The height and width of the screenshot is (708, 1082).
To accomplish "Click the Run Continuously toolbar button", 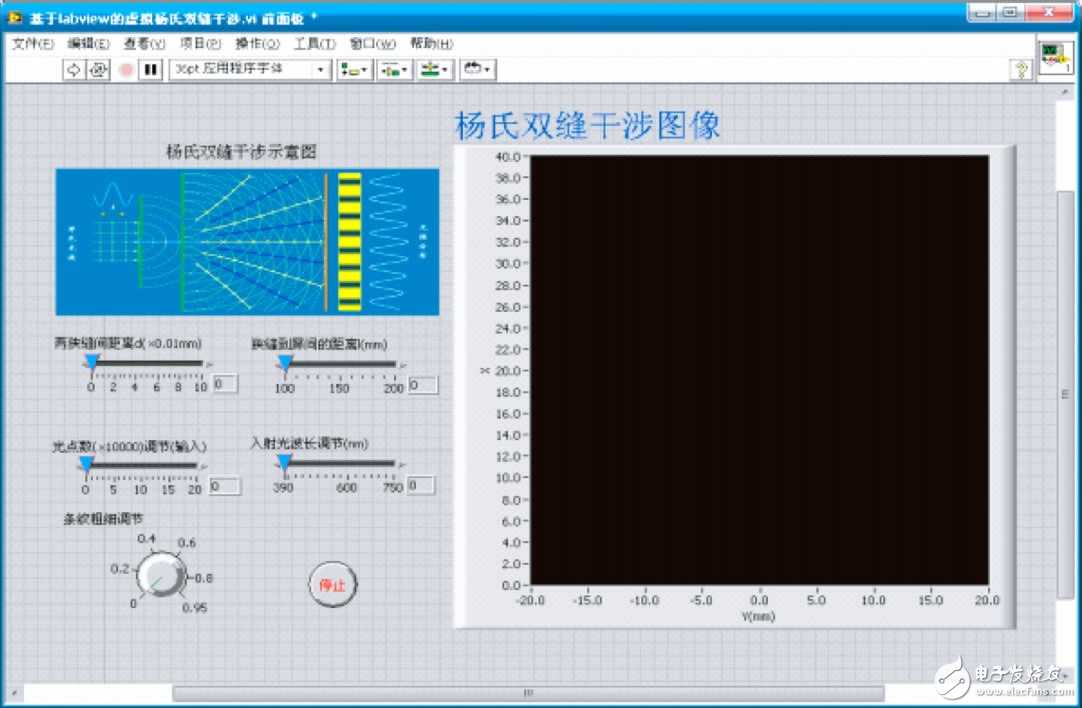I will (x=98, y=70).
